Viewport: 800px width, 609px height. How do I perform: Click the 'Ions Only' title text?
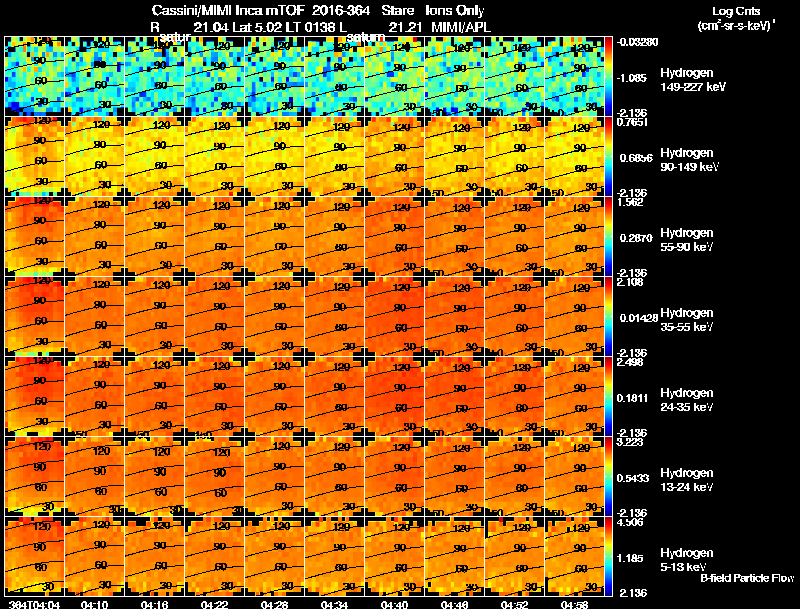click(455, 11)
